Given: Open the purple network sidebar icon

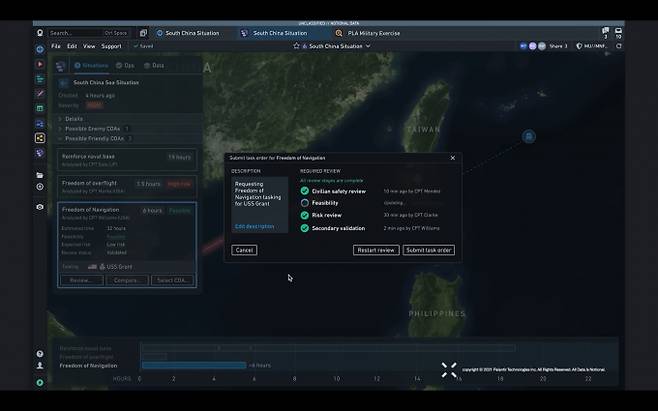Looking at the screenshot, I should (40, 153).
